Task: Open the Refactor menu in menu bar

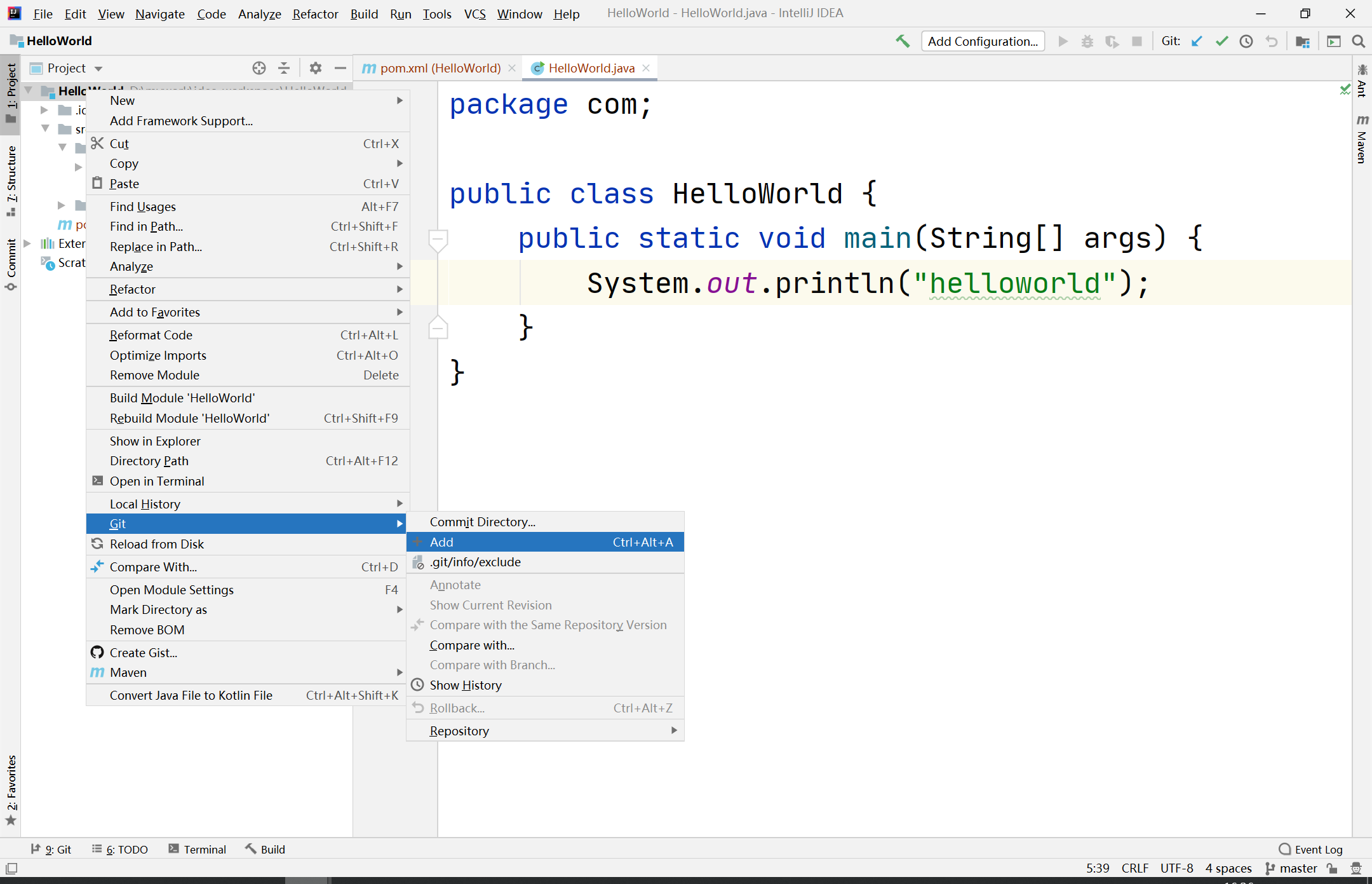Action: tap(315, 13)
